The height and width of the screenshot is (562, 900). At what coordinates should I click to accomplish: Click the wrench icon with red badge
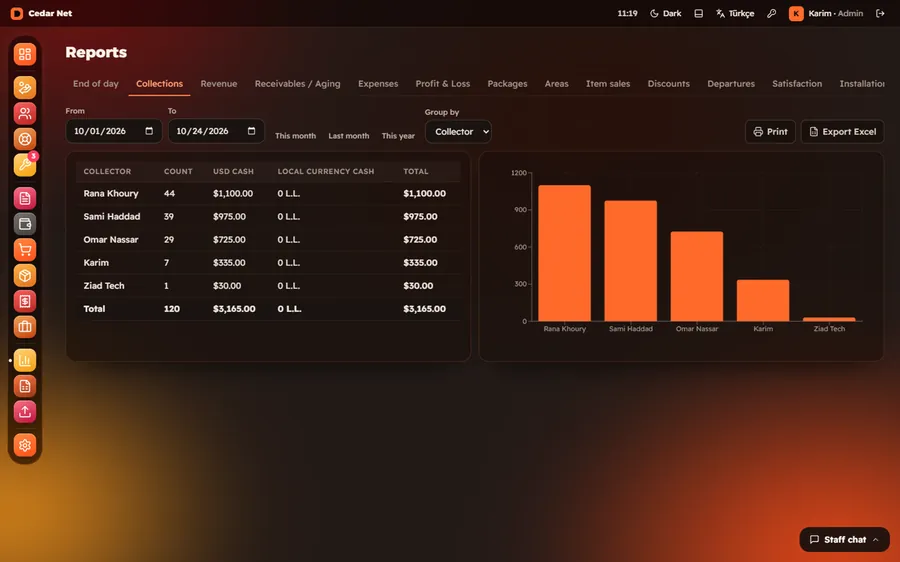pos(25,165)
